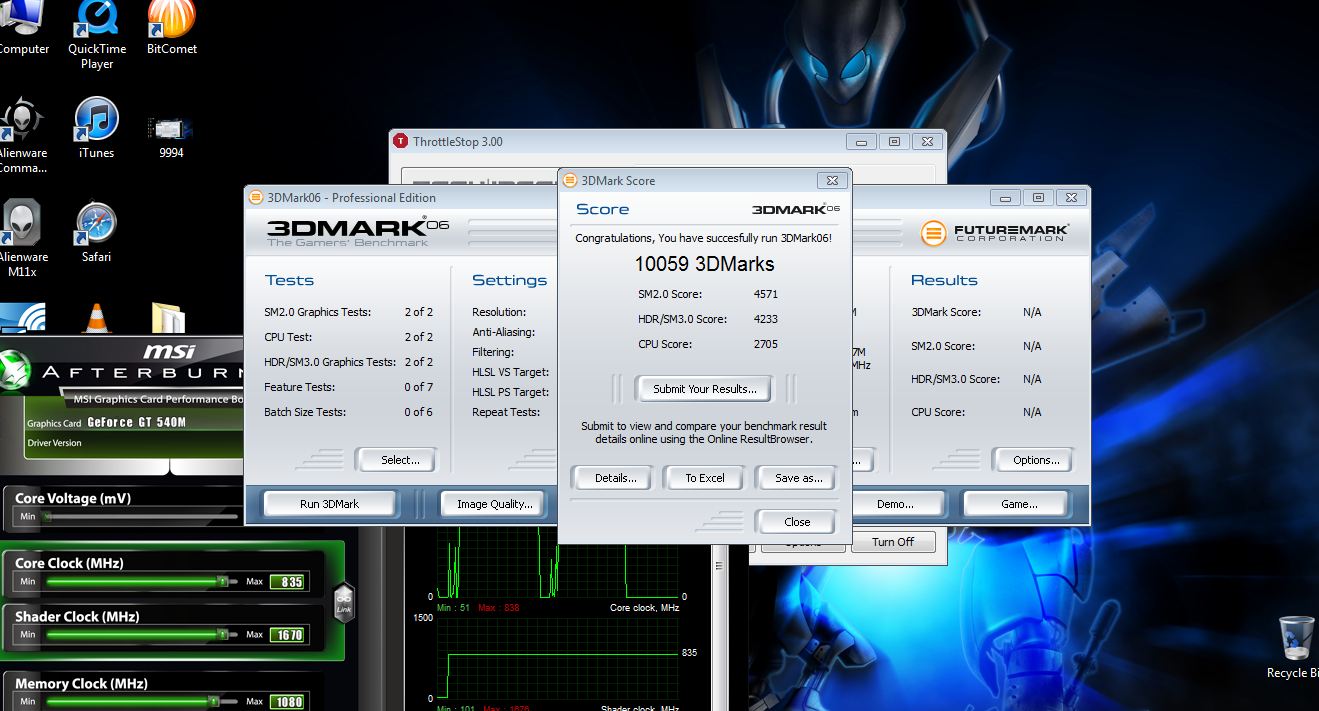Click the 3DMark06 Professional Edition title icon
This screenshot has height=711, width=1319.
point(256,198)
